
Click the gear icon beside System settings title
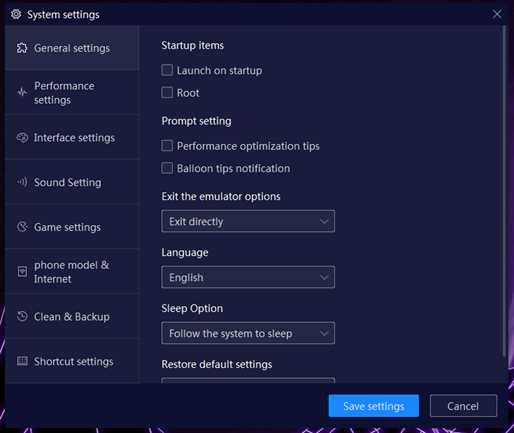tap(16, 14)
